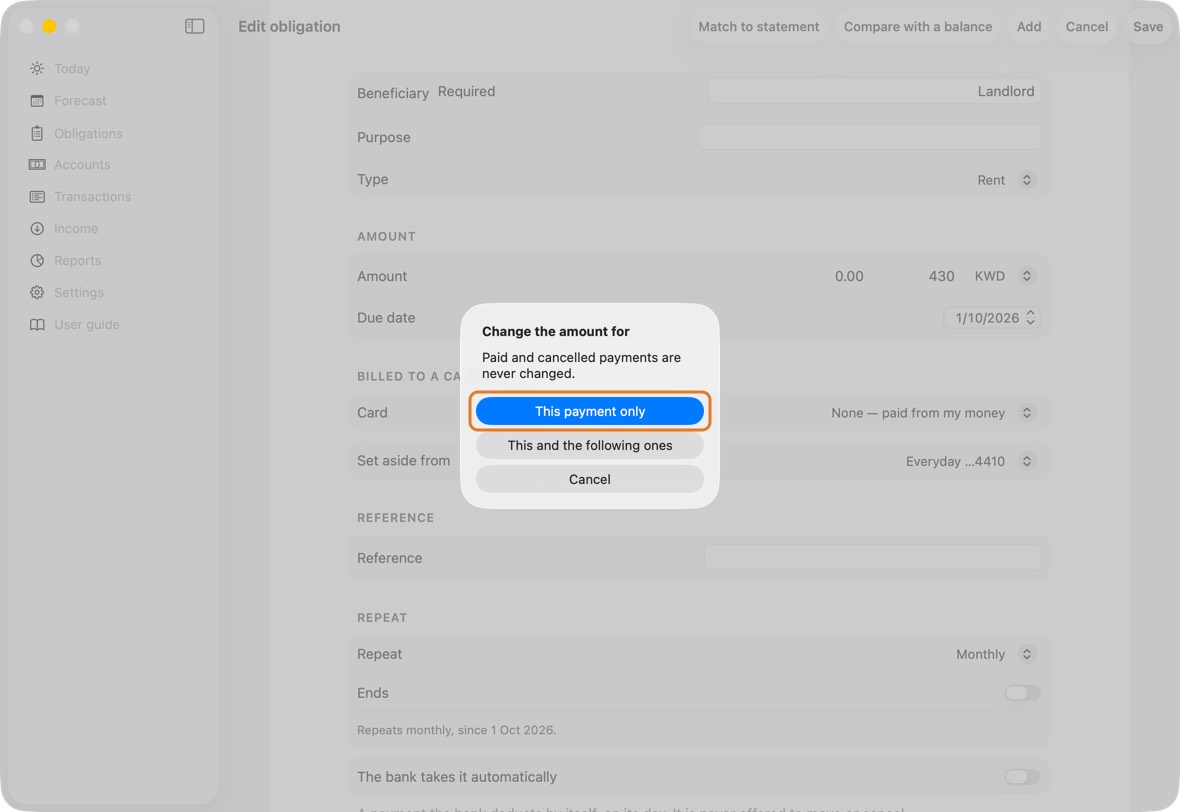Open the User guide book icon
Image resolution: width=1180 pixels, height=812 pixels.
click(37, 324)
